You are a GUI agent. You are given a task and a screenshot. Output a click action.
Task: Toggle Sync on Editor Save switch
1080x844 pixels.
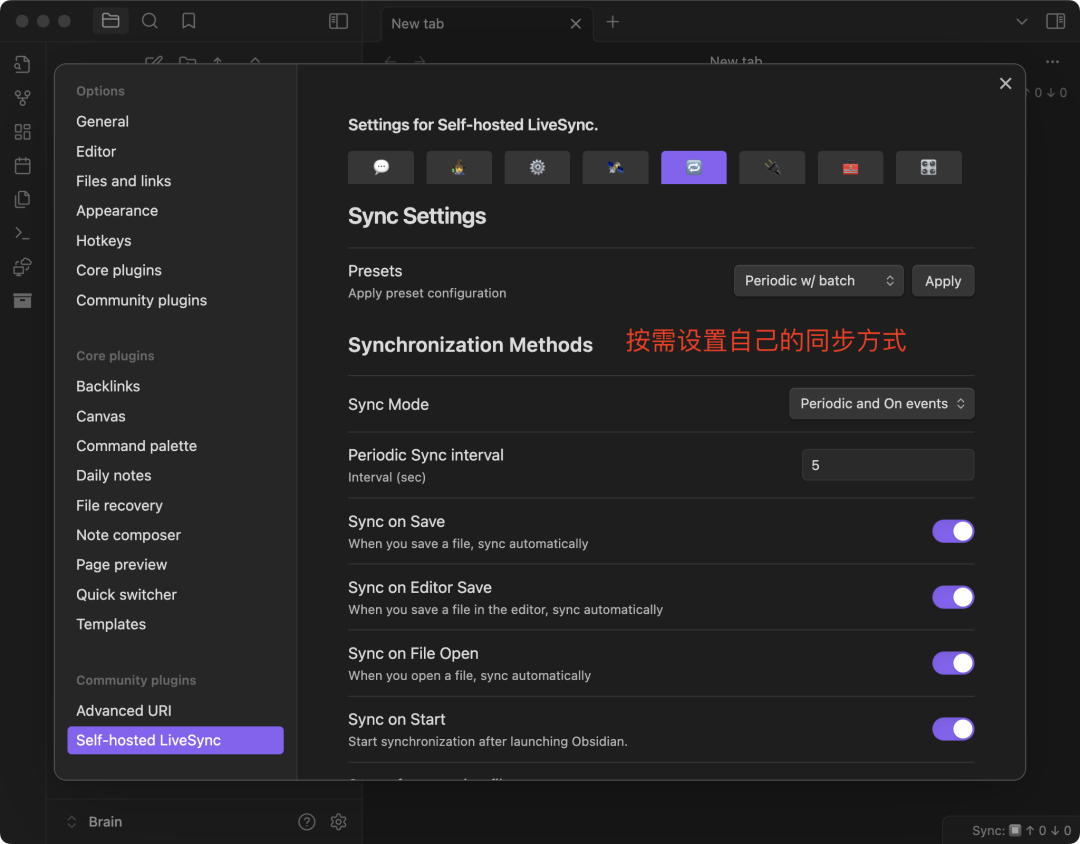pyautogui.click(x=953, y=597)
